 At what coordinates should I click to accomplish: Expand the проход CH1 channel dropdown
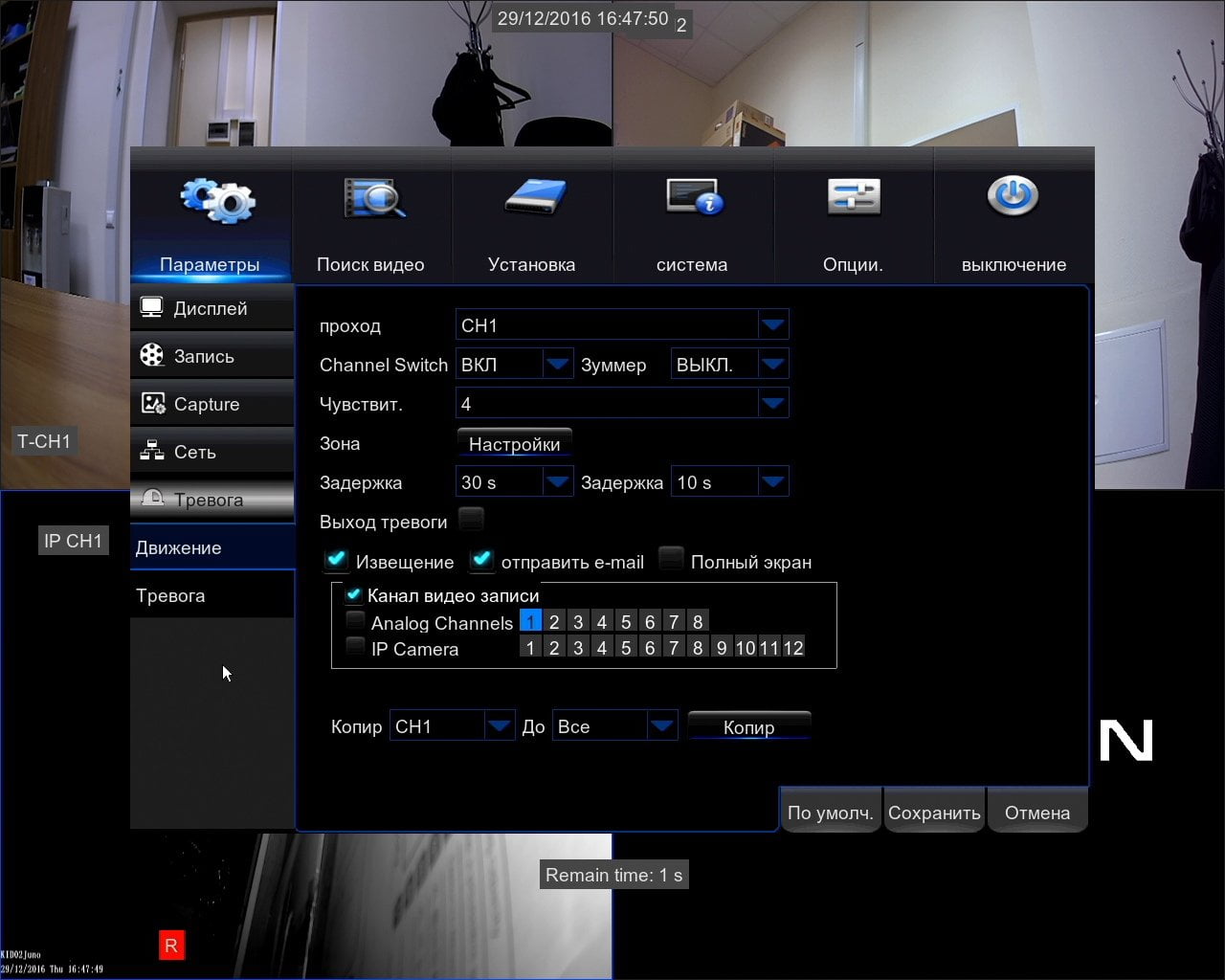click(x=622, y=325)
